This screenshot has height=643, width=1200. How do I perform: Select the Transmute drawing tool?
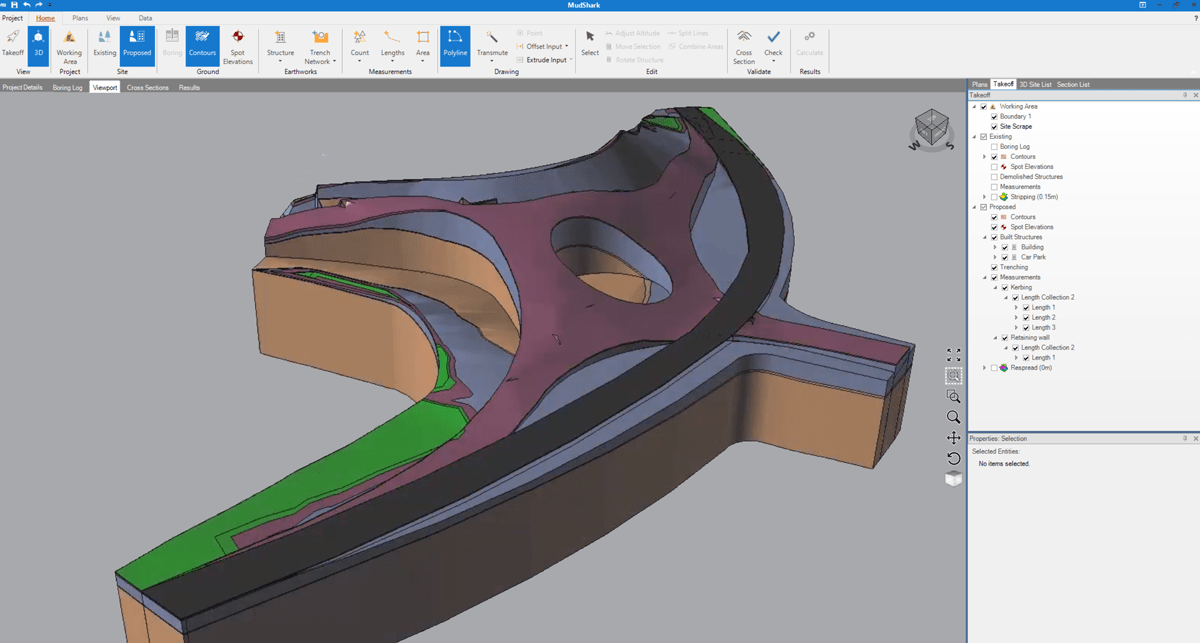point(492,45)
